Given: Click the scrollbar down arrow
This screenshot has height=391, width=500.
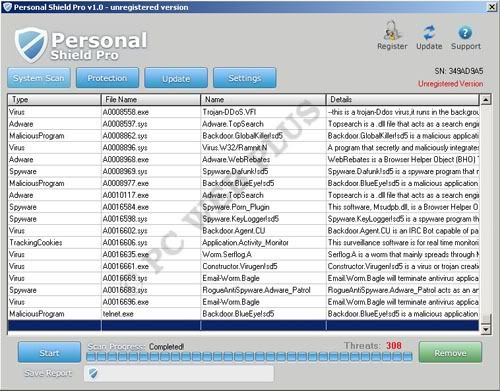Looking at the screenshot, I should 486,330.
